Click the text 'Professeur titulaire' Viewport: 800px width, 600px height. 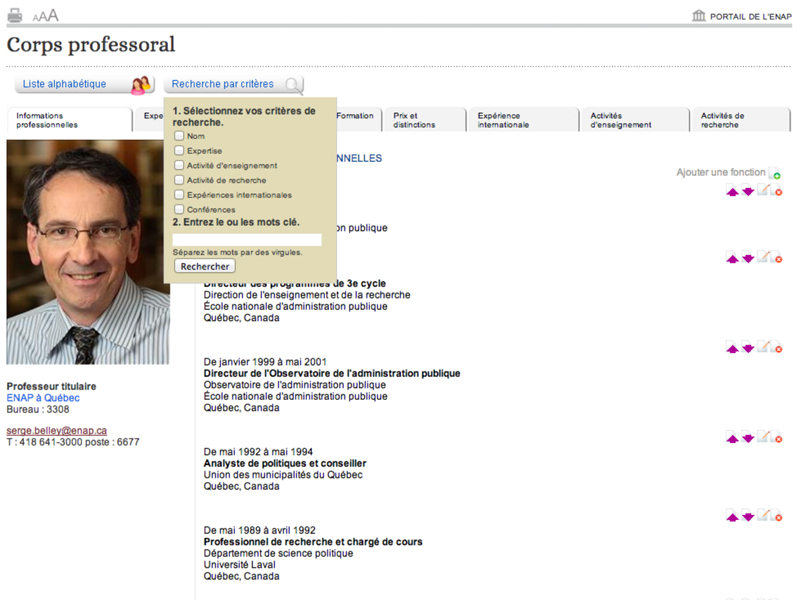coord(52,386)
